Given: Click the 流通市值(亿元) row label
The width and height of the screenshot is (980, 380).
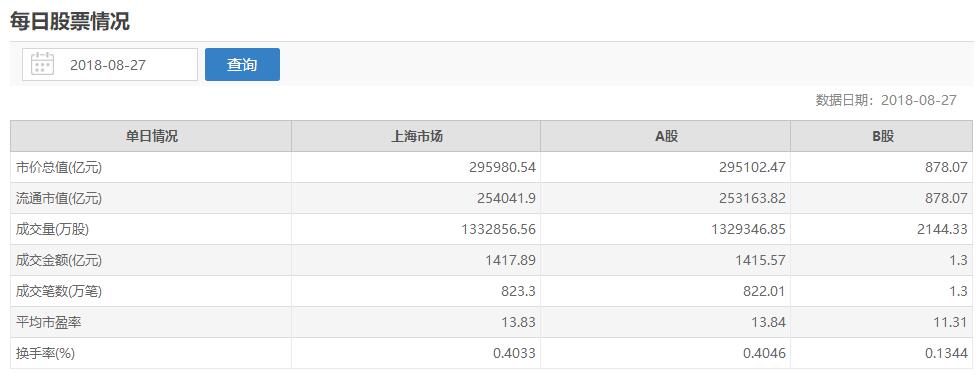Looking at the screenshot, I should (59, 199).
